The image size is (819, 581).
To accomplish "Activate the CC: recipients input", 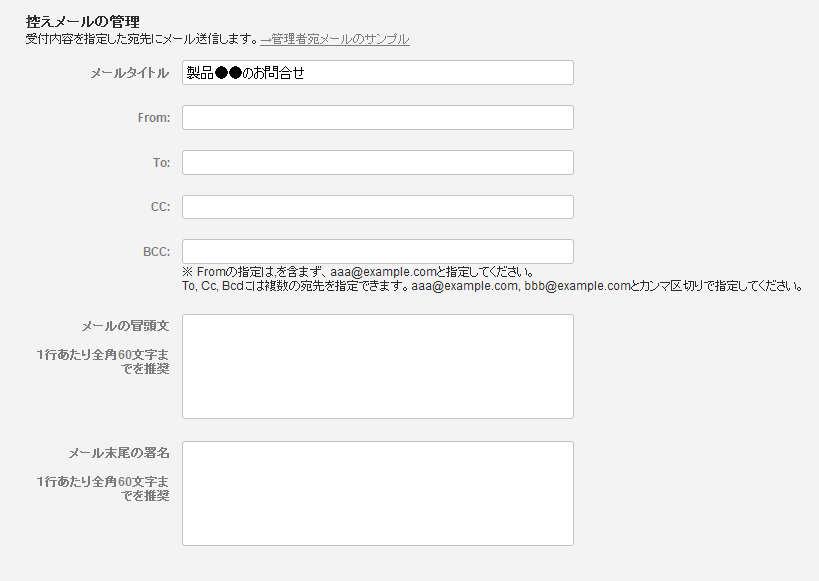I will click(377, 206).
